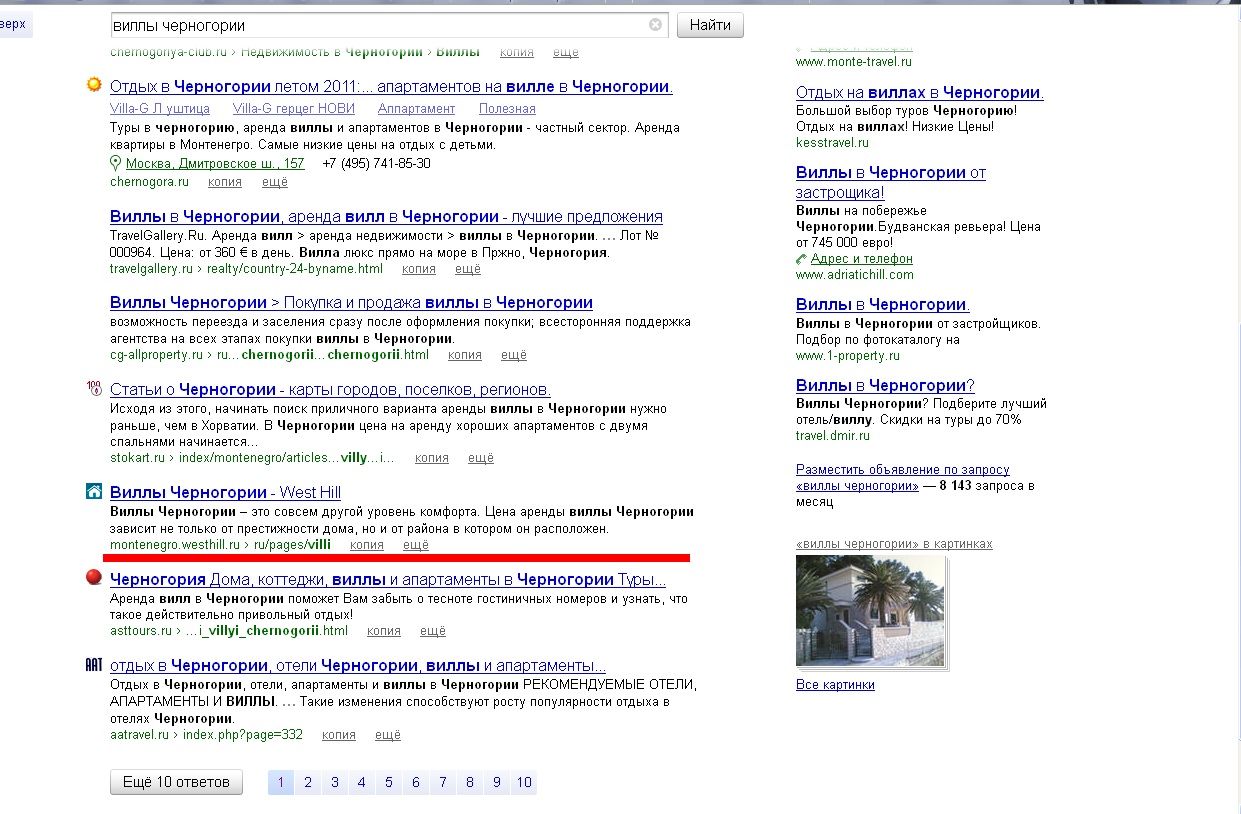Go to results page 10
This screenshot has width=1241, height=814.
524,782
